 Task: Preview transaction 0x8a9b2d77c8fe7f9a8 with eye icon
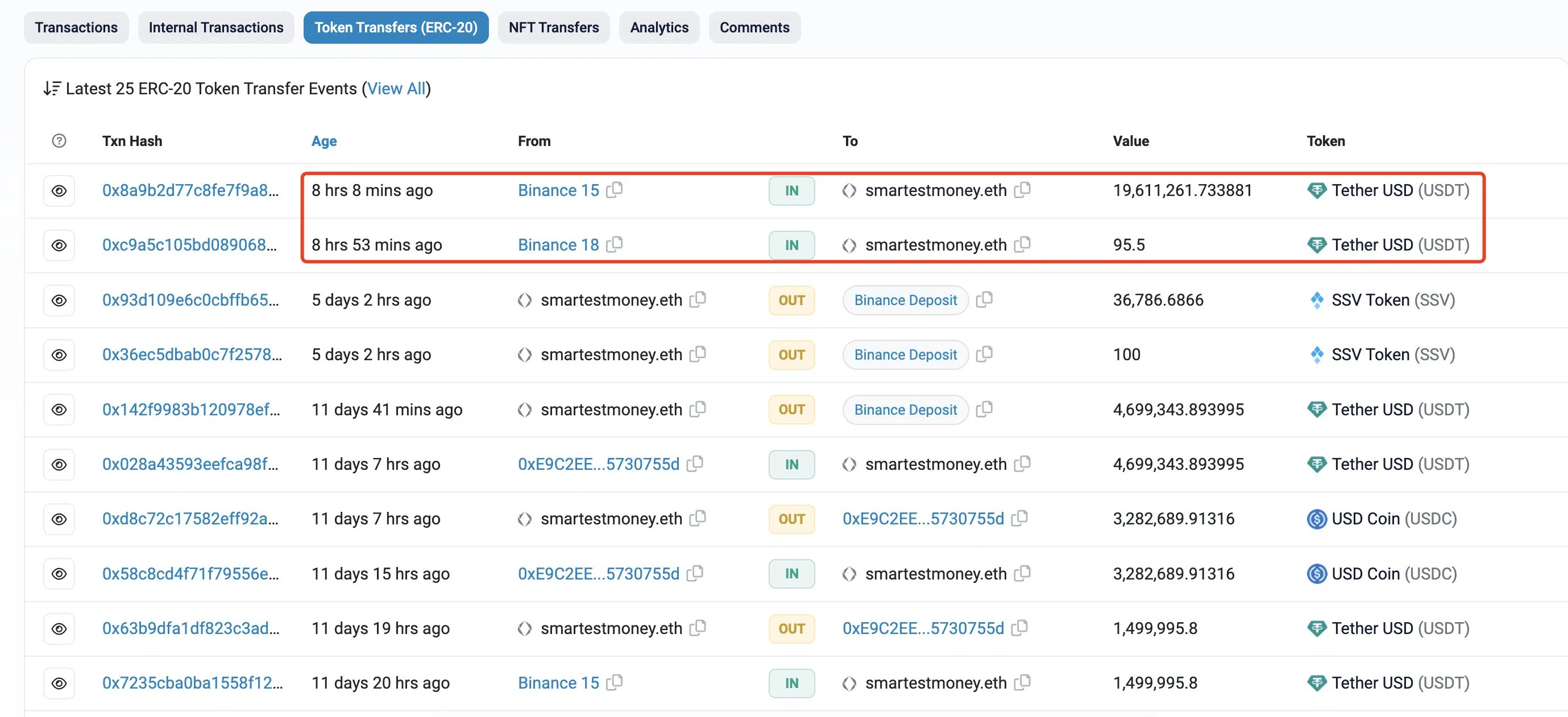click(x=59, y=191)
